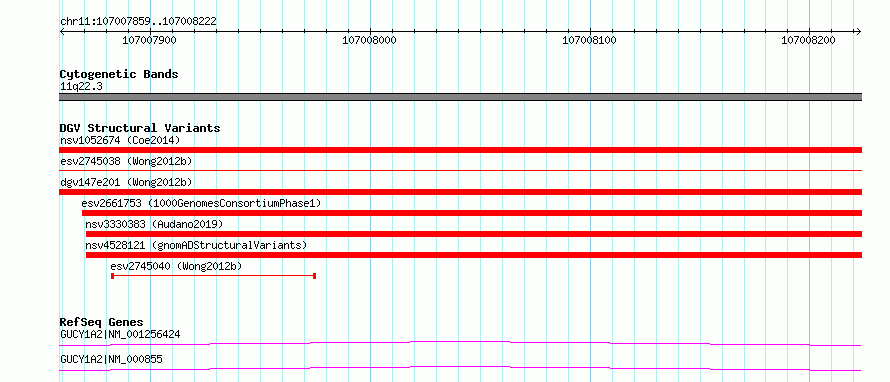
Task: Select the GUCY1A2|NM_001256424 gene label
Action: 120,334
